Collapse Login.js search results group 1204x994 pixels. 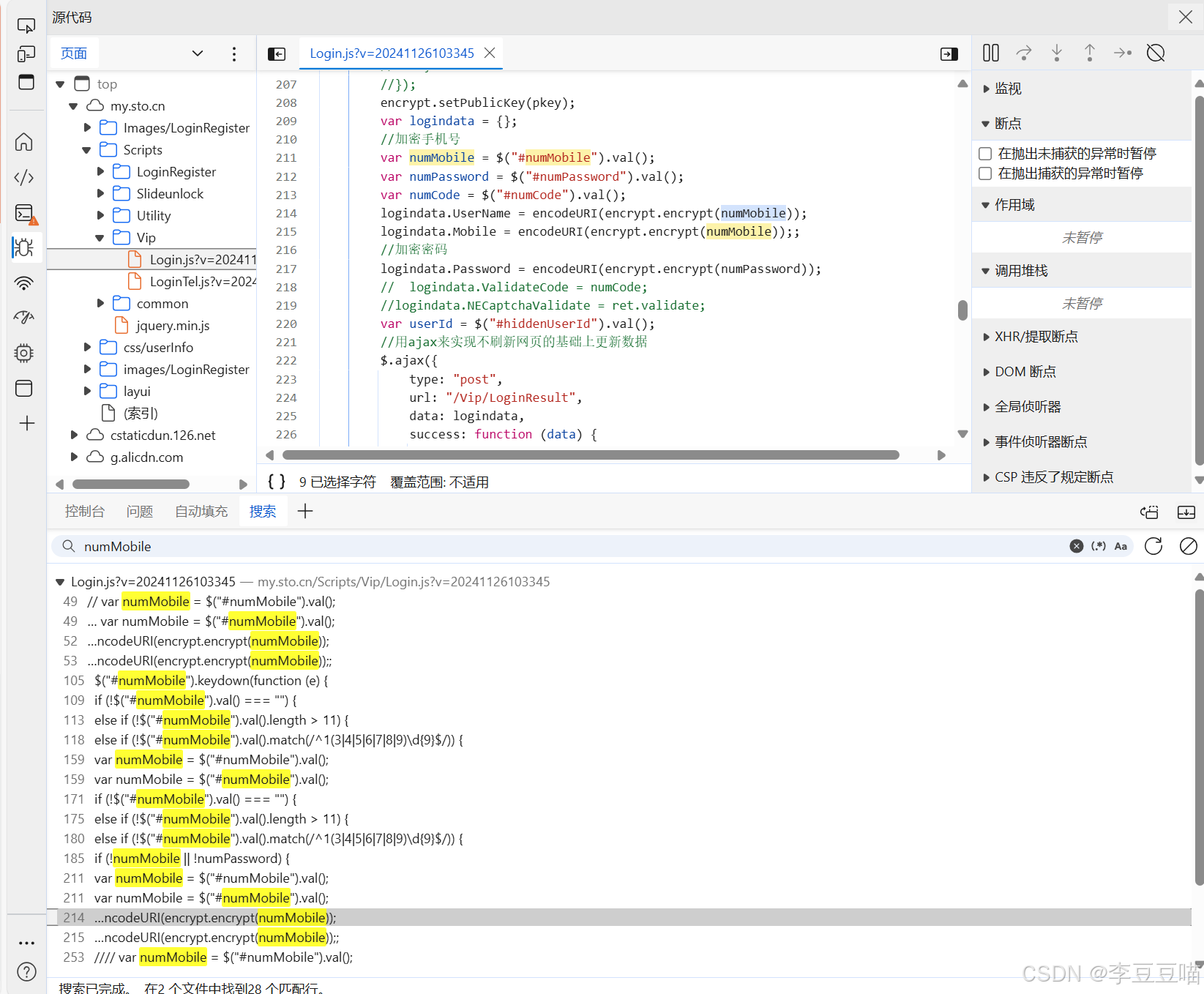tap(60, 582)
